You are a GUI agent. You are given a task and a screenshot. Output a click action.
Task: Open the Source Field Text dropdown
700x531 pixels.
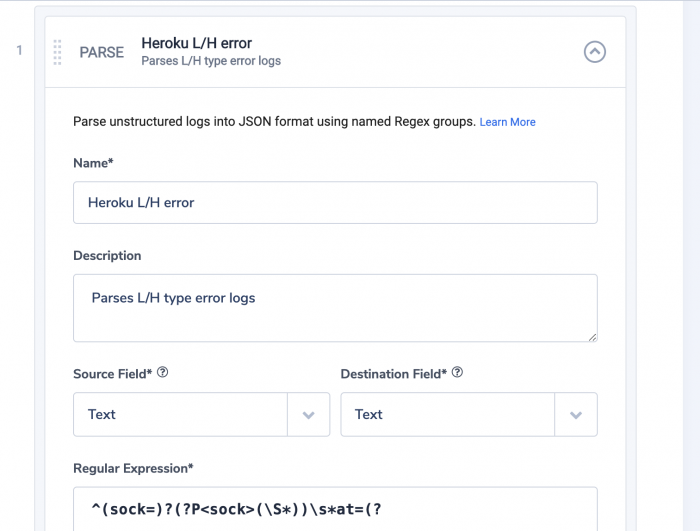[201, 414]
